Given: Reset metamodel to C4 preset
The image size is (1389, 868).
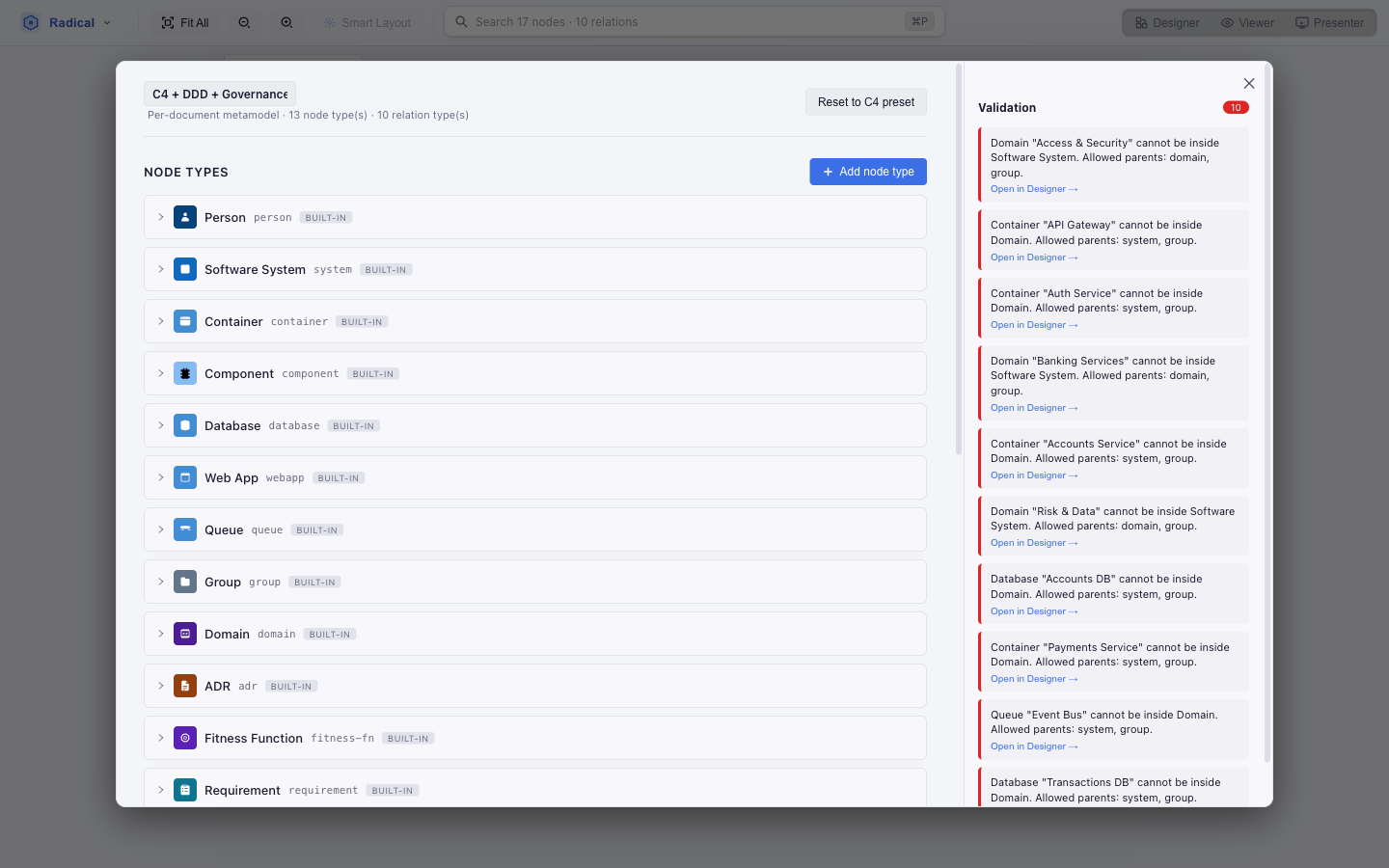Looking at the screenshot, I should (x=866, y=102).
